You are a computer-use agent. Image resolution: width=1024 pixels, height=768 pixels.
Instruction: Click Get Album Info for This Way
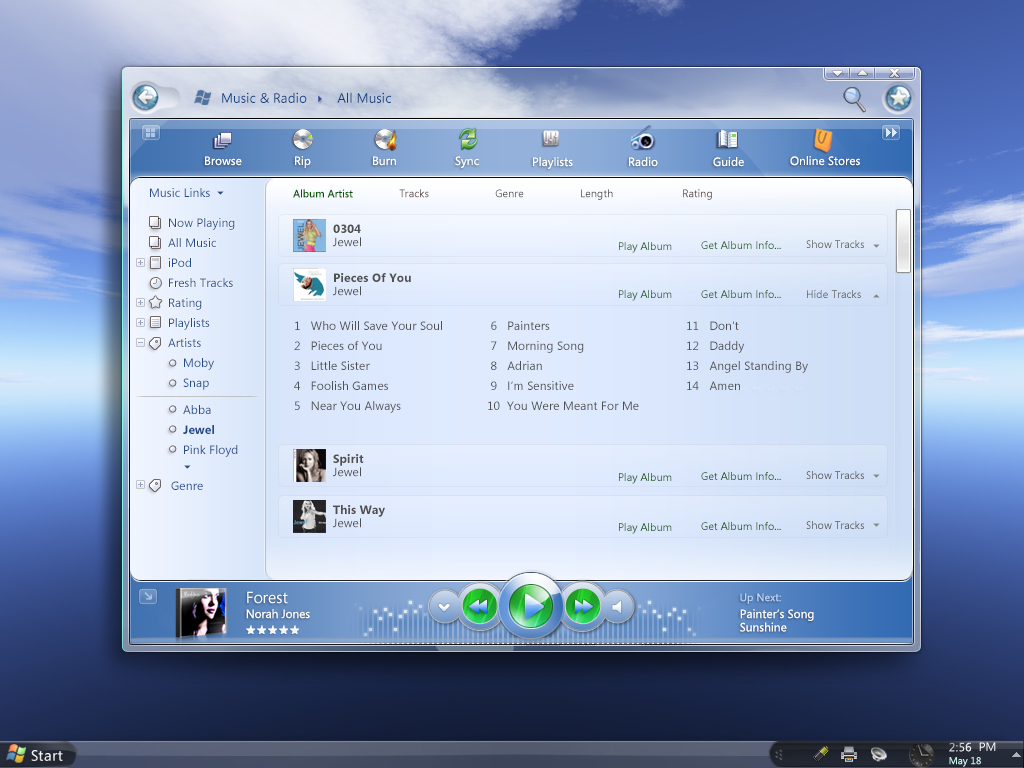tap(741, 526)
